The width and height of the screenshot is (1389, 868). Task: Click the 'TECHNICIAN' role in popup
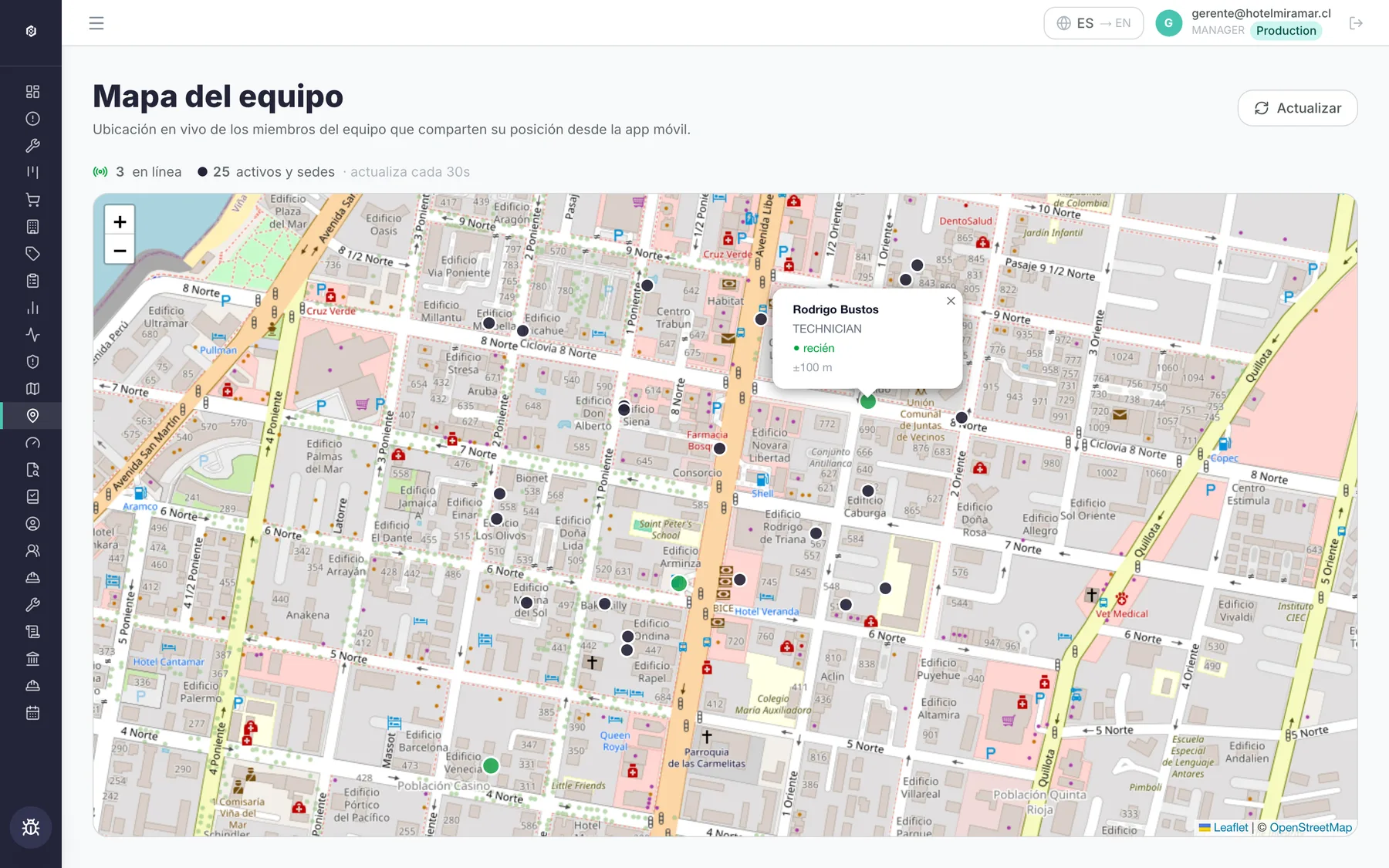(827, 329)
